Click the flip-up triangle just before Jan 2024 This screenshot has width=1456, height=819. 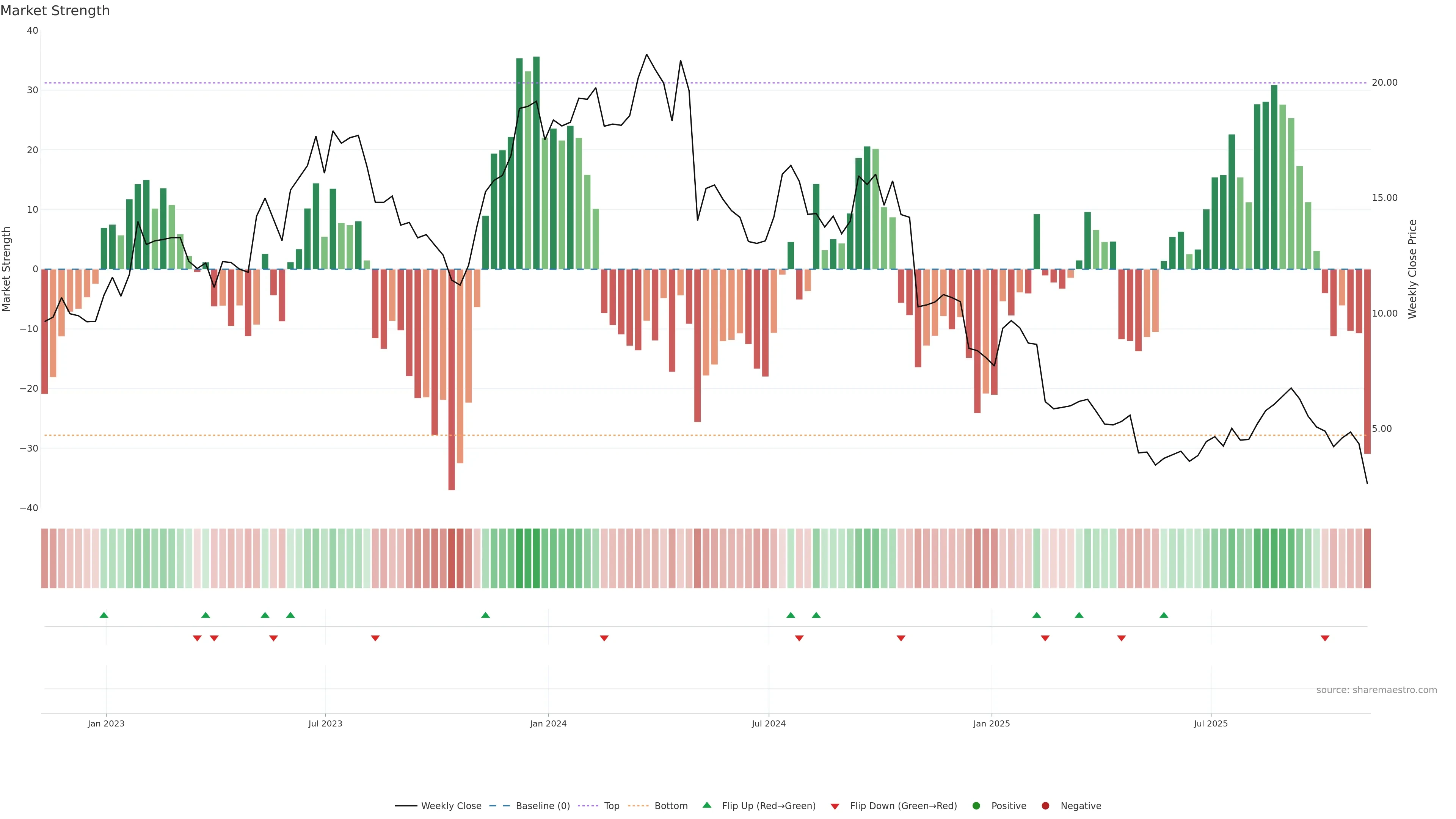click(485, 615)
